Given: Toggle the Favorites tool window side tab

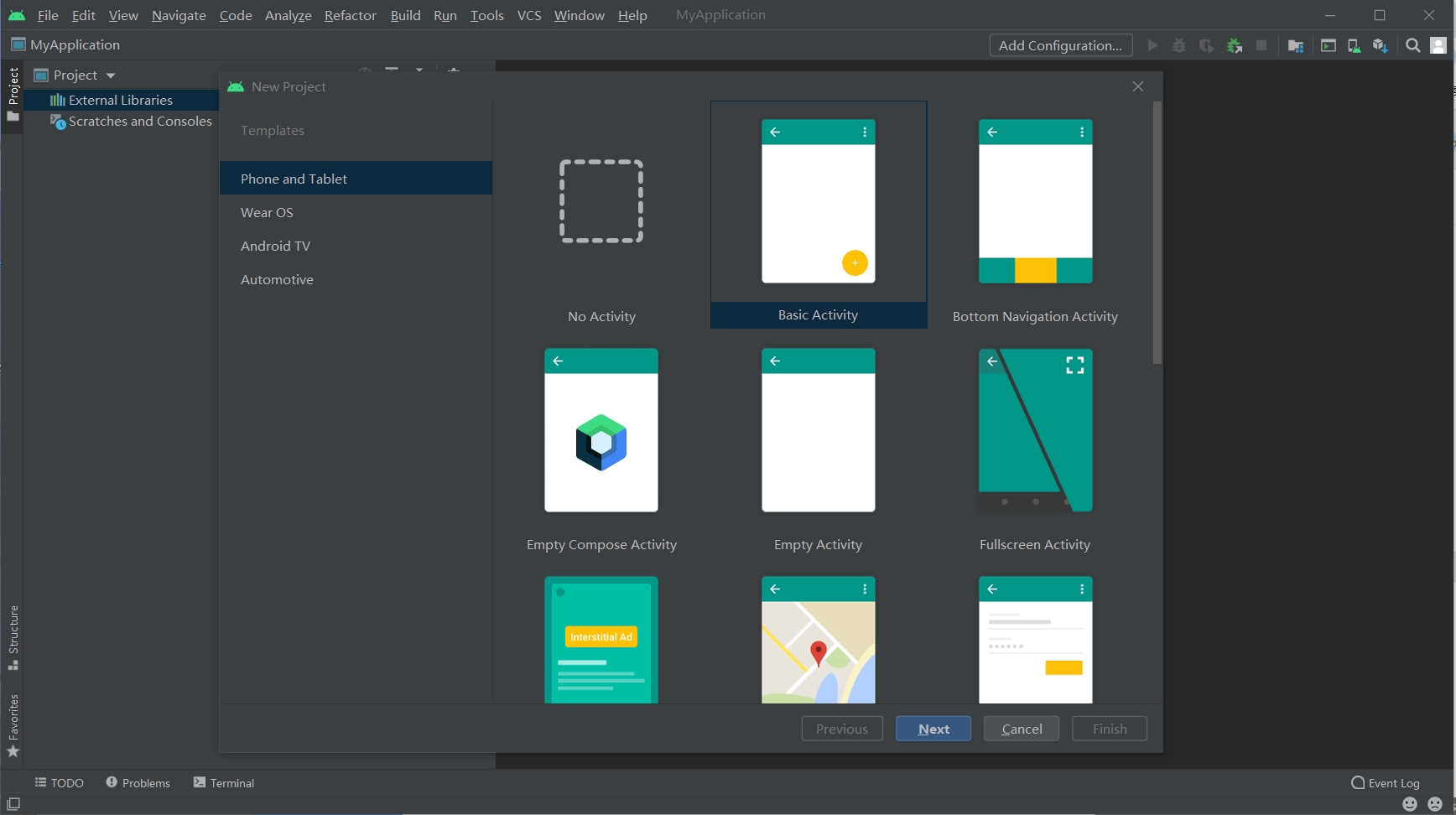Looking at the screenshot, I should (x=13, y=725).
